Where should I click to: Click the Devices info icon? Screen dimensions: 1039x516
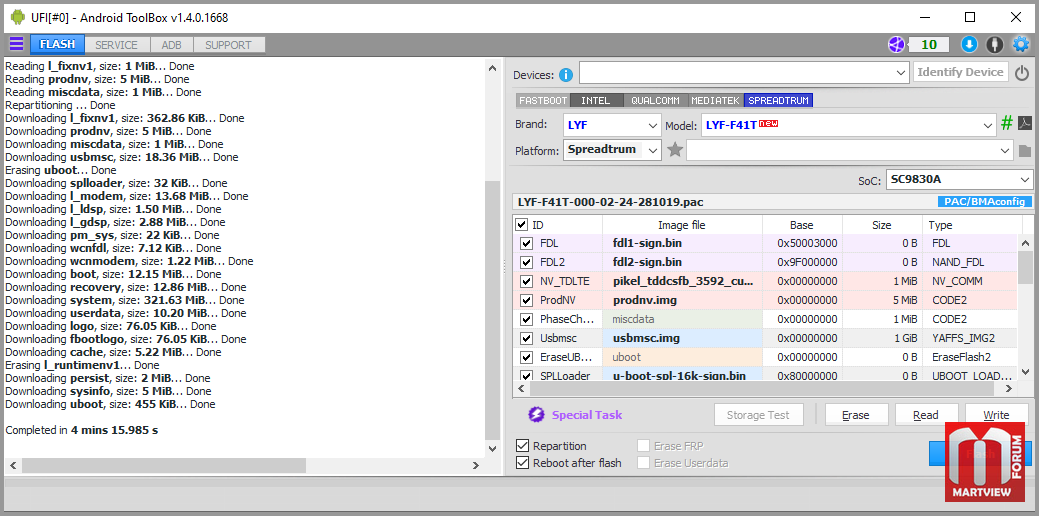click(565, 75)
